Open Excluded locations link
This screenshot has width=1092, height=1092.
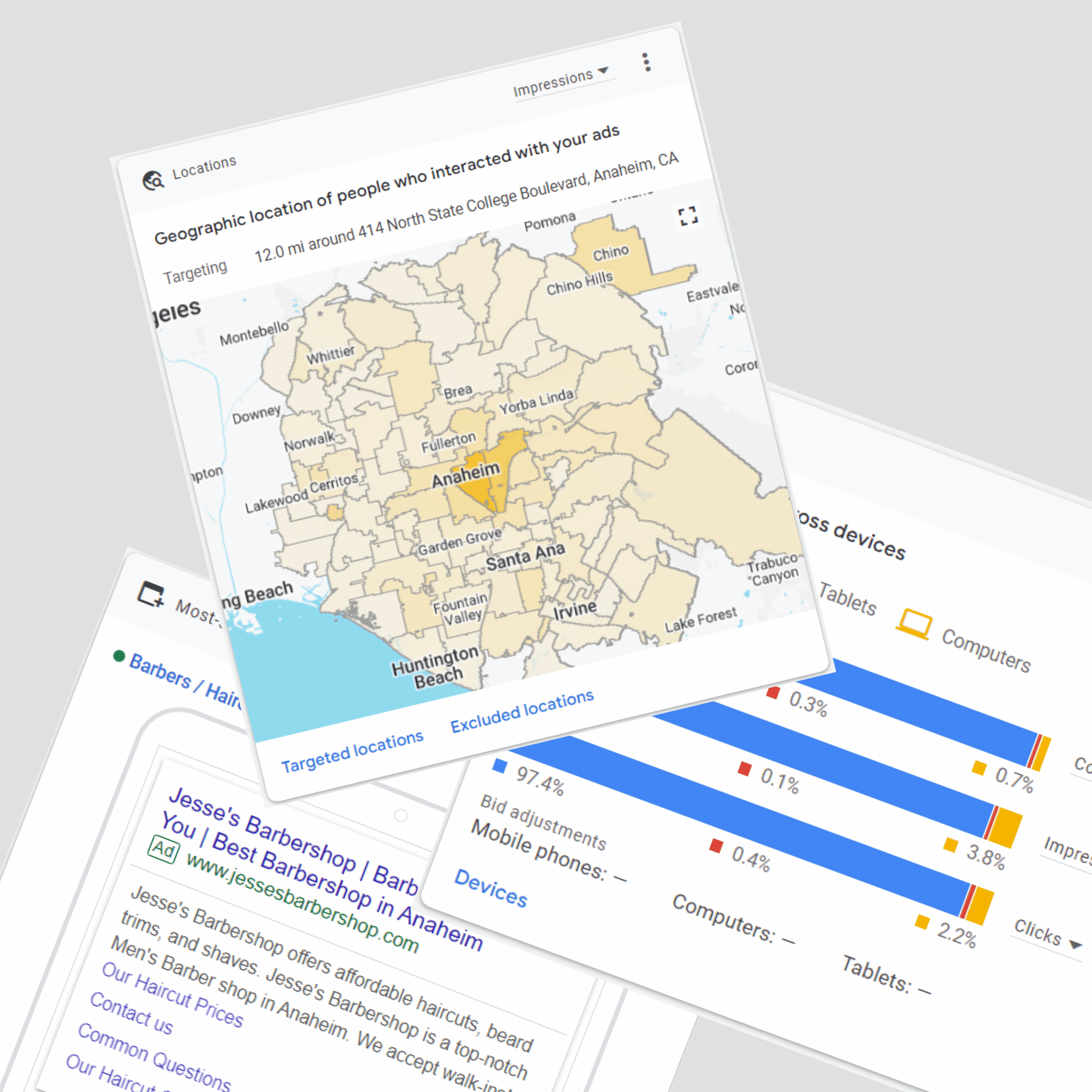522,710
